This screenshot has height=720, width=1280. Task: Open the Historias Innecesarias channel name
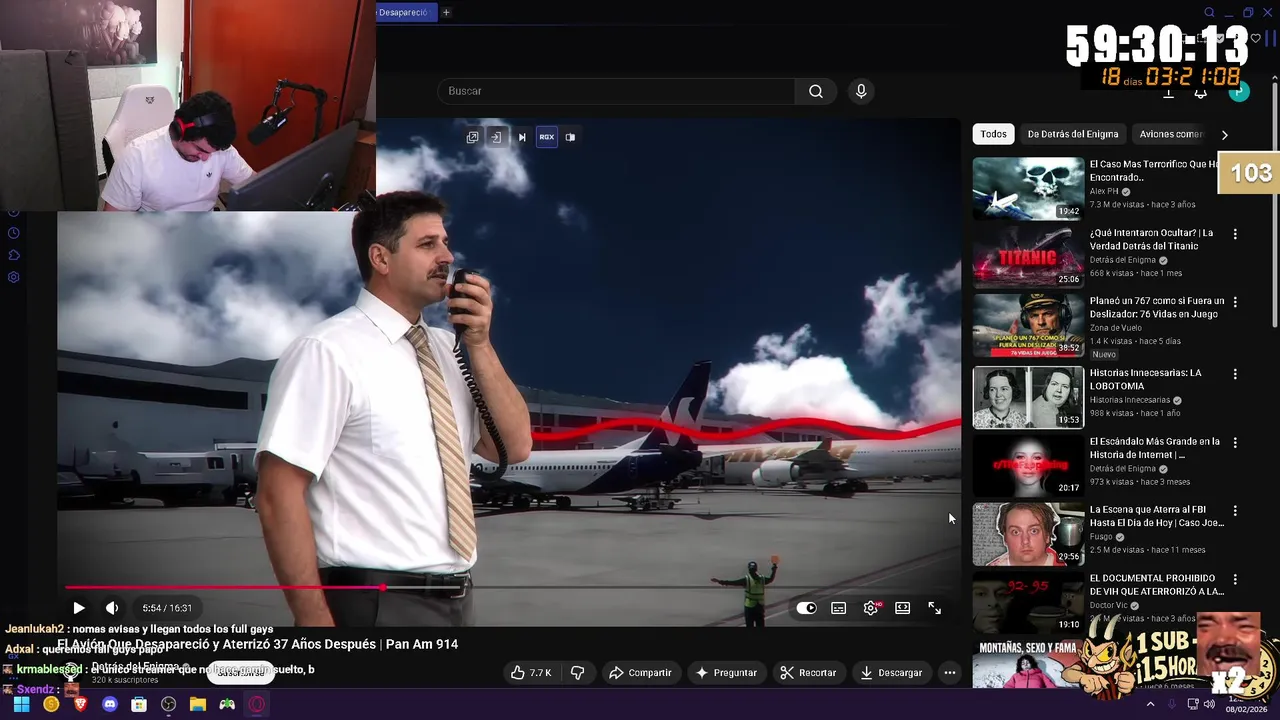(x=1130, y=400)
